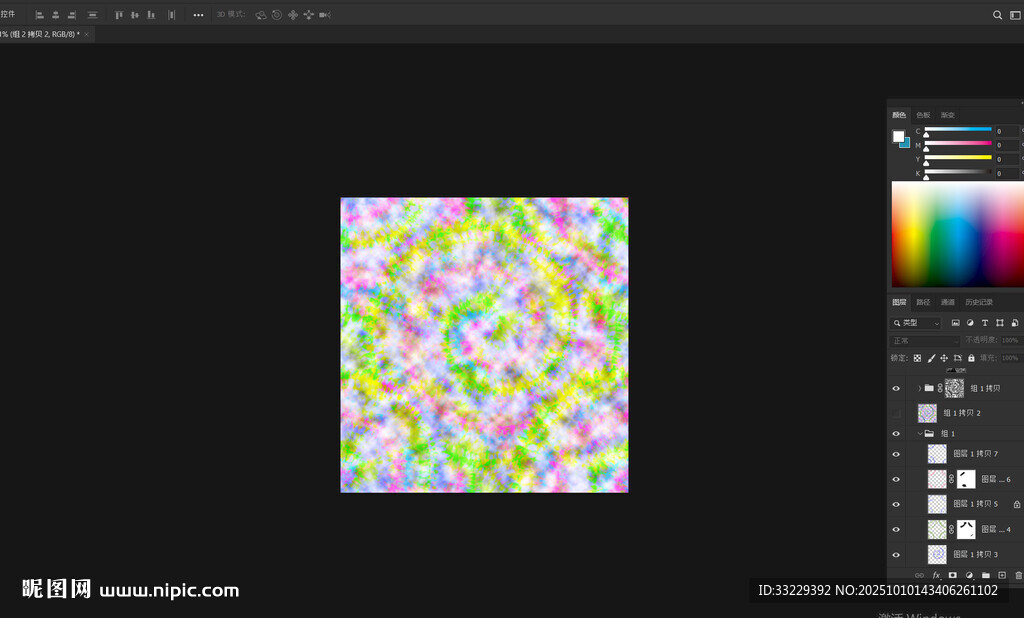
Task: Select the 组 1 拷贝 2 layer thumbnail
Action: point(927,413)
